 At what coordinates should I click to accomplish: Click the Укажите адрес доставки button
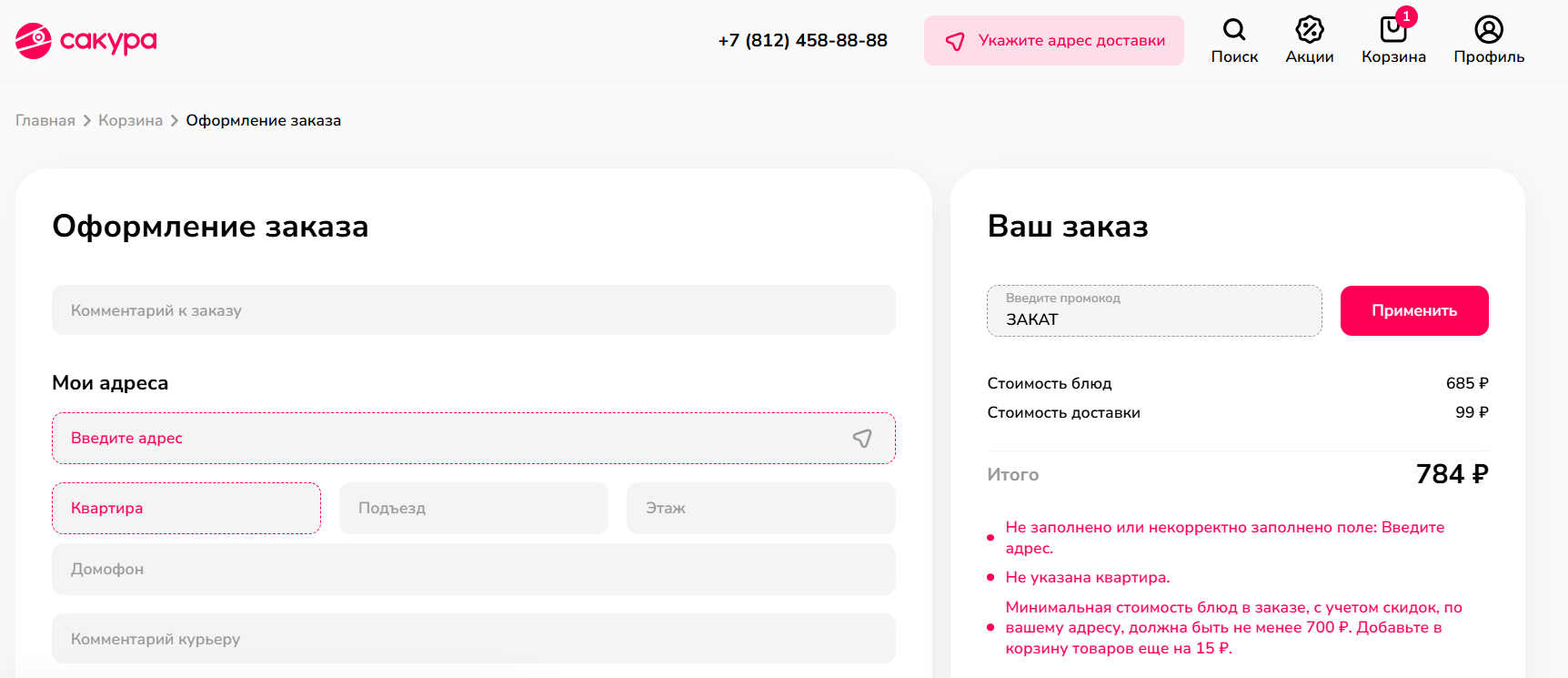[1054, 41]
